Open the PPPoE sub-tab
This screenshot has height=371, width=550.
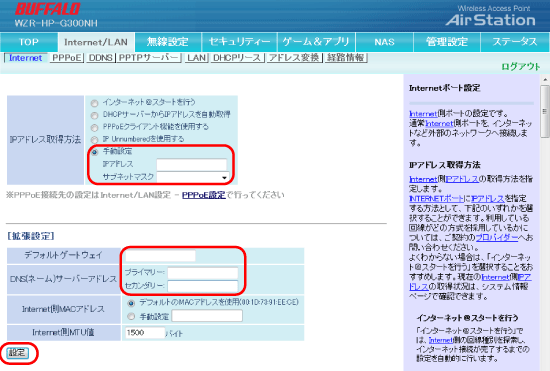[67, 58]
